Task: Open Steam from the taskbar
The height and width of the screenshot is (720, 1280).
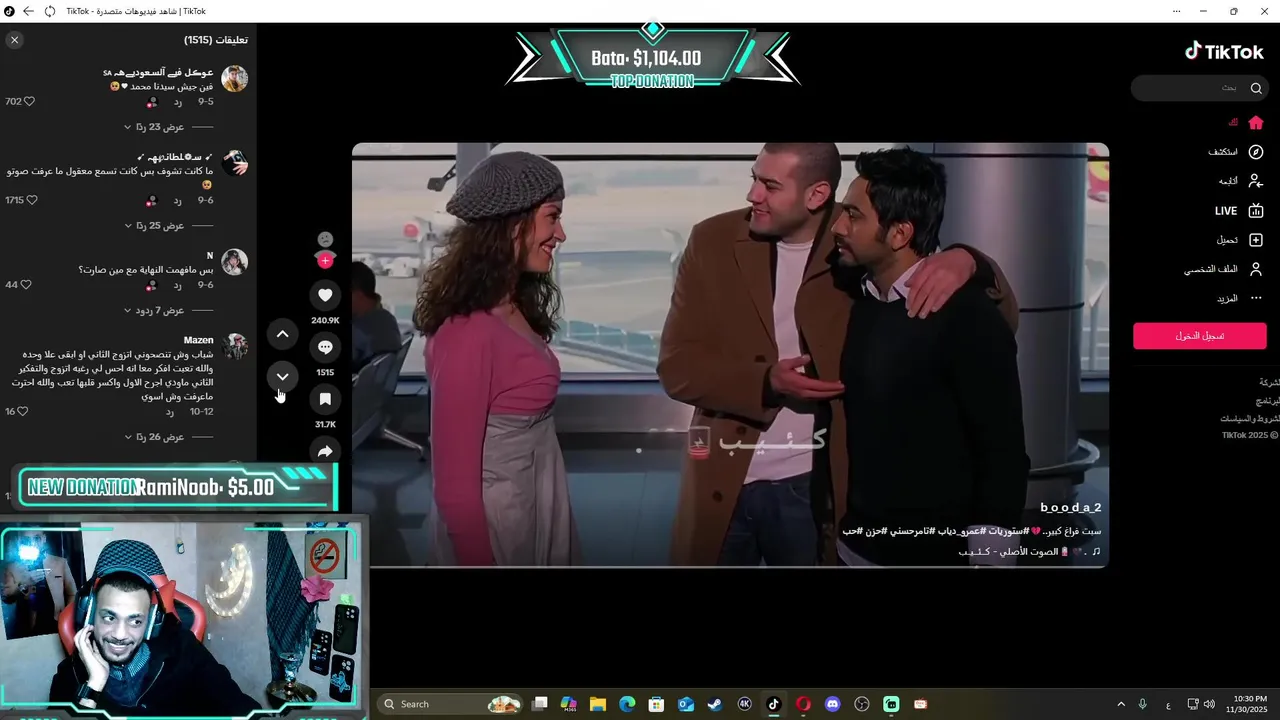Action: [x=715, y=704]
